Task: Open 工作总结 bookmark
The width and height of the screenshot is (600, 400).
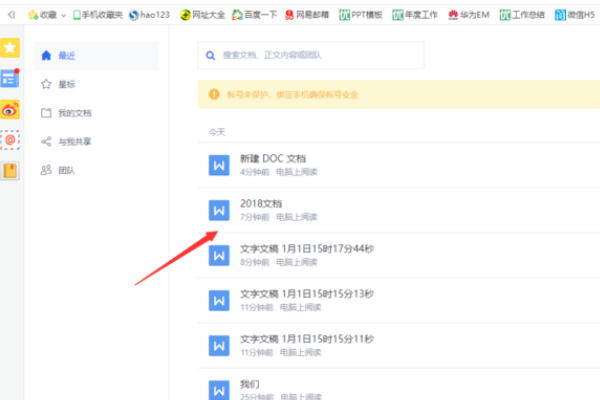Action: (x=522, y=15)
